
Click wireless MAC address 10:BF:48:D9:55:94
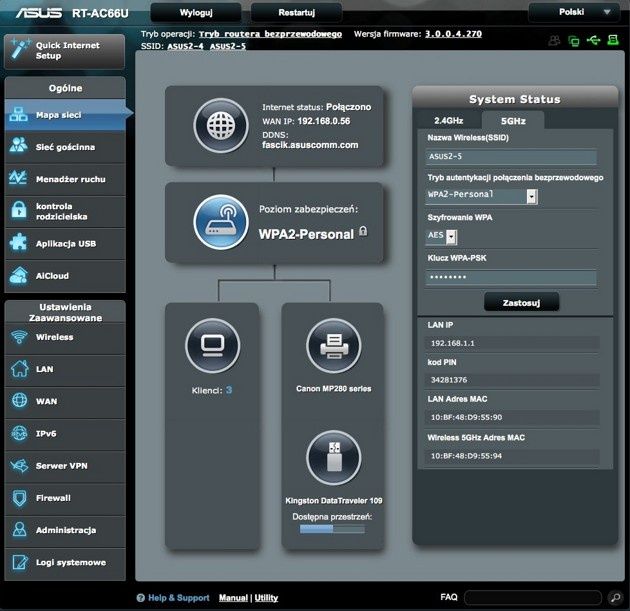tap(466, 456)
